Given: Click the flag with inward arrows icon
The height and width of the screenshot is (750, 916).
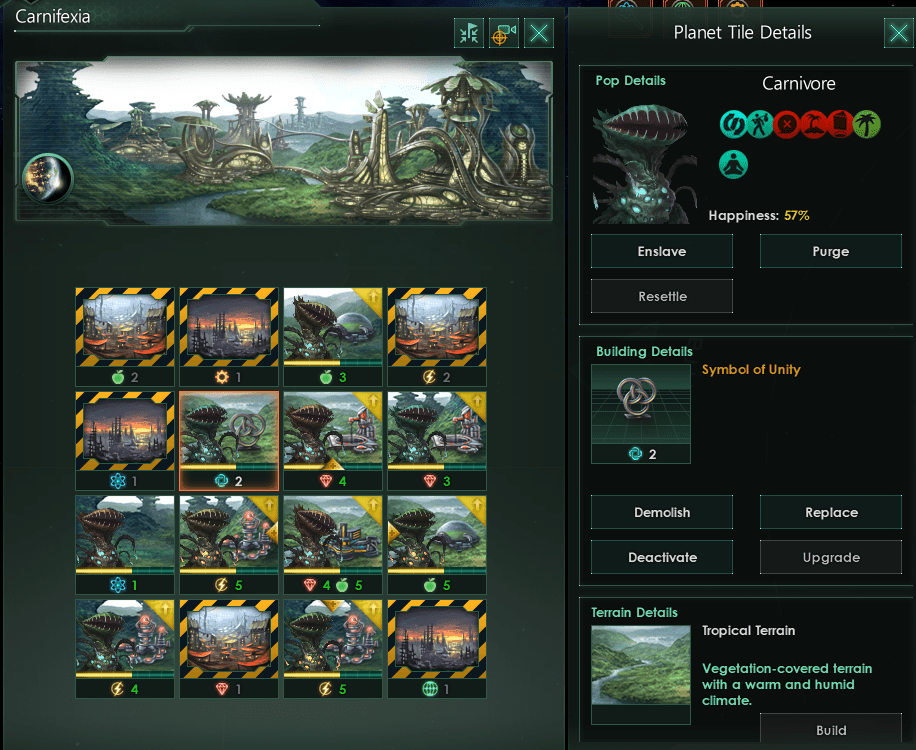Looking at the screenshot, I should click(469, 33).
